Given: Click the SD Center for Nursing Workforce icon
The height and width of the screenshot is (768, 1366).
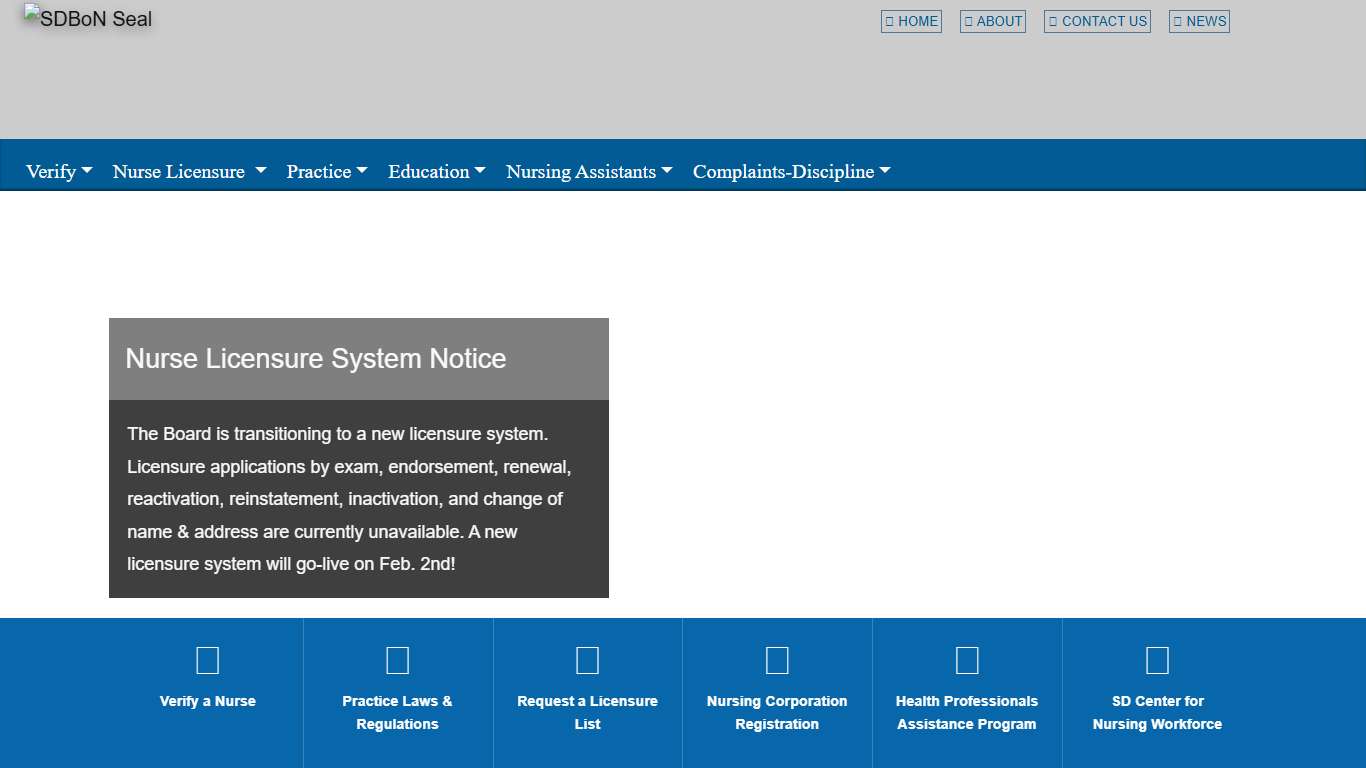Looking at the screenshot, I should pyautogui.click(x=1157, y=660).
